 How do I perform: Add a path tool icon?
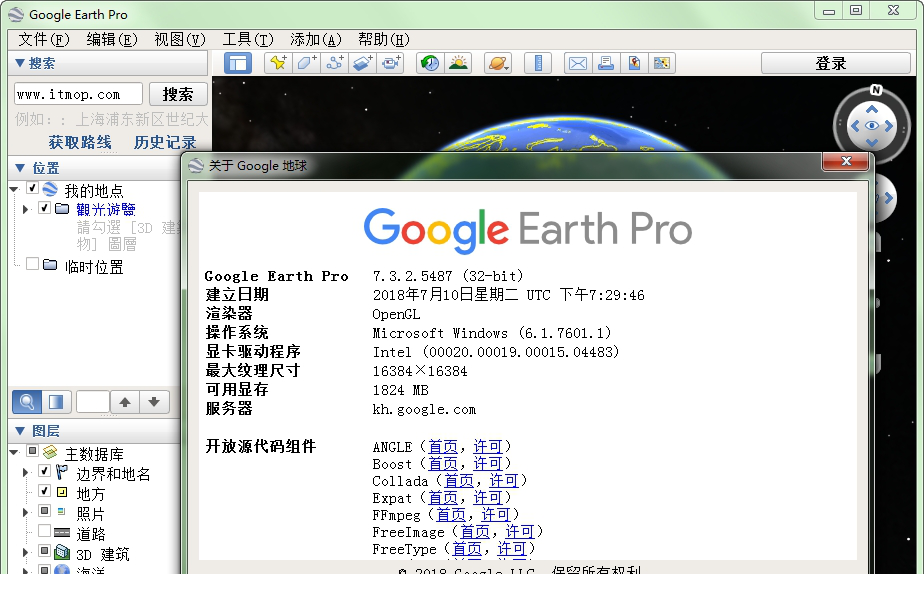[x=335, y=63]
